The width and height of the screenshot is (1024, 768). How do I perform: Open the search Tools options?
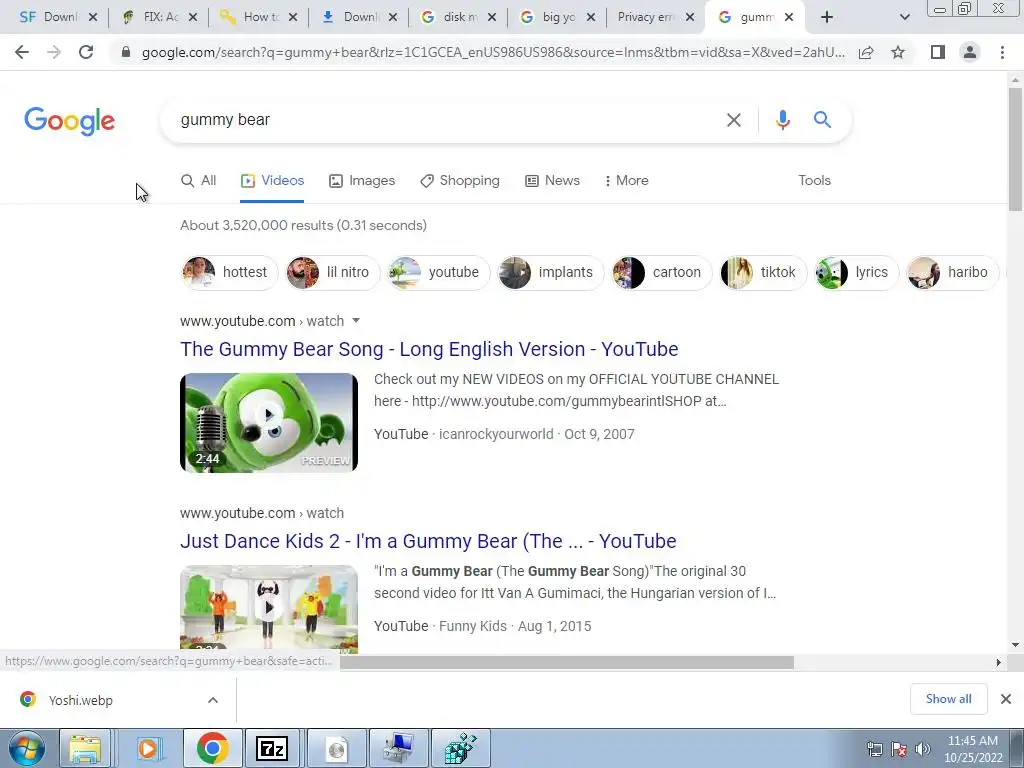point(814,181)
